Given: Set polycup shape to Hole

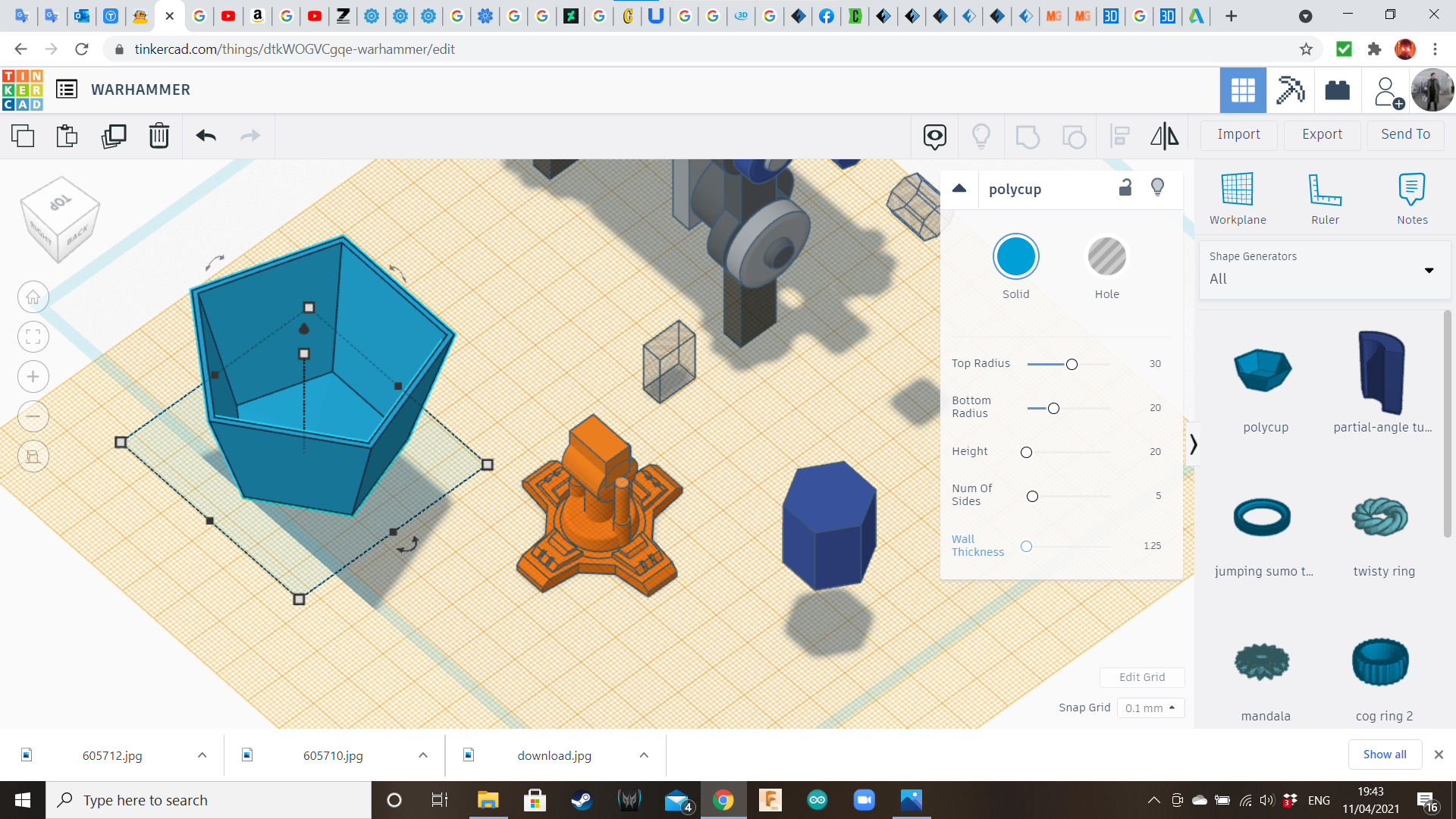Looking at the screenshot, I should [1106, 258].
